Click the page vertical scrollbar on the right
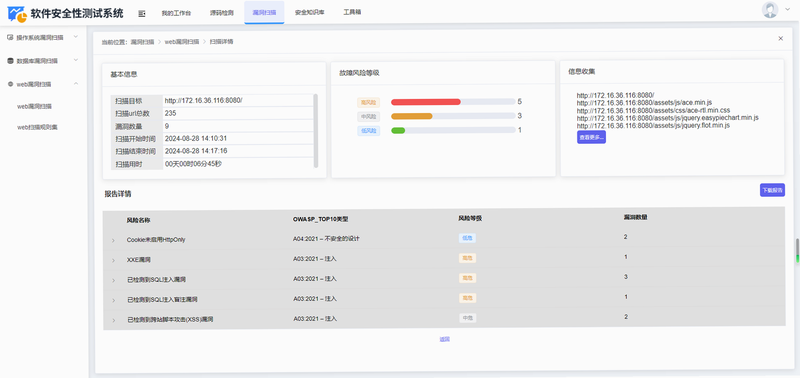 797,250
